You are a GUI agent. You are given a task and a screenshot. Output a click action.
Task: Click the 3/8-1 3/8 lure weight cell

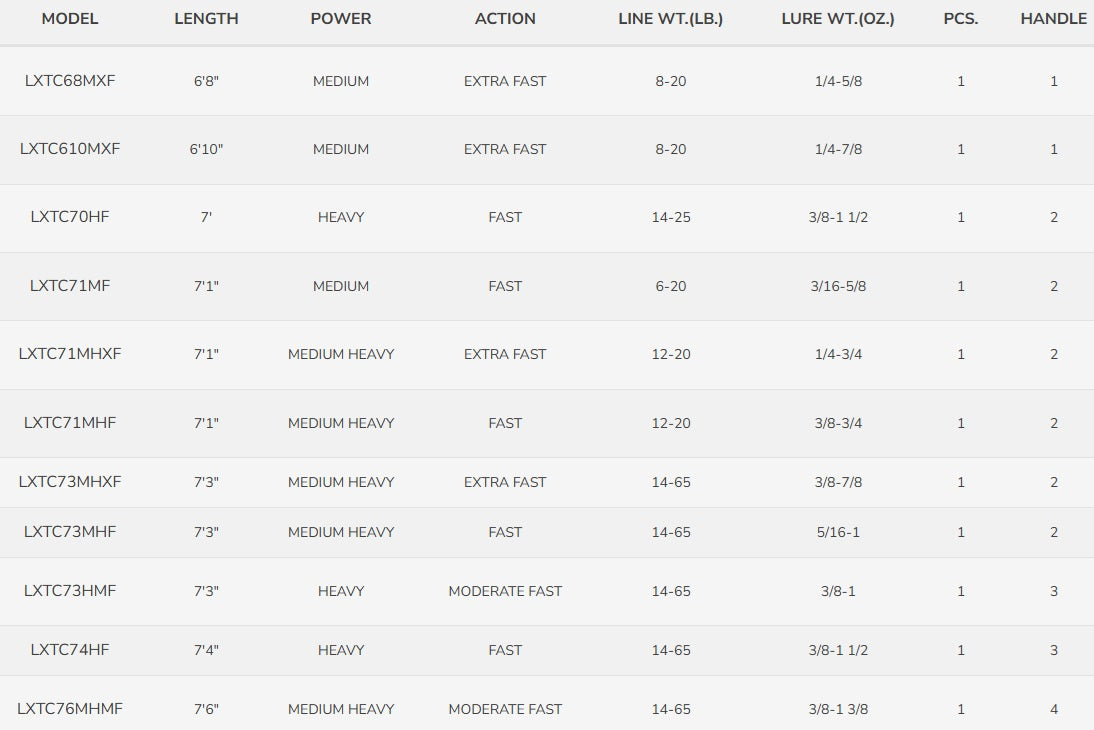coord(838,709)
